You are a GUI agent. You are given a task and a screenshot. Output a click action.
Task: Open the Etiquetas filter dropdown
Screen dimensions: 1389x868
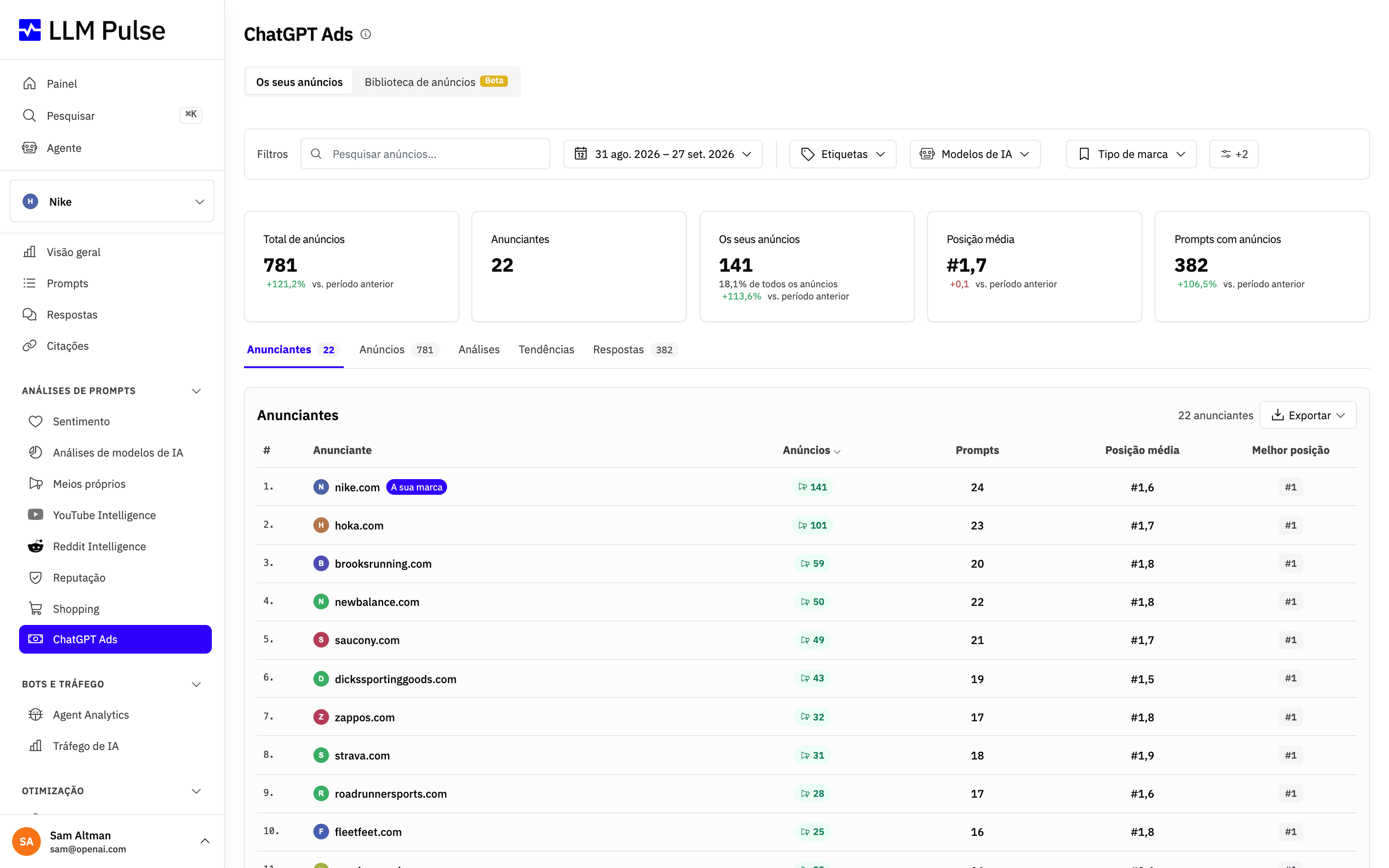tap(843, 154)
